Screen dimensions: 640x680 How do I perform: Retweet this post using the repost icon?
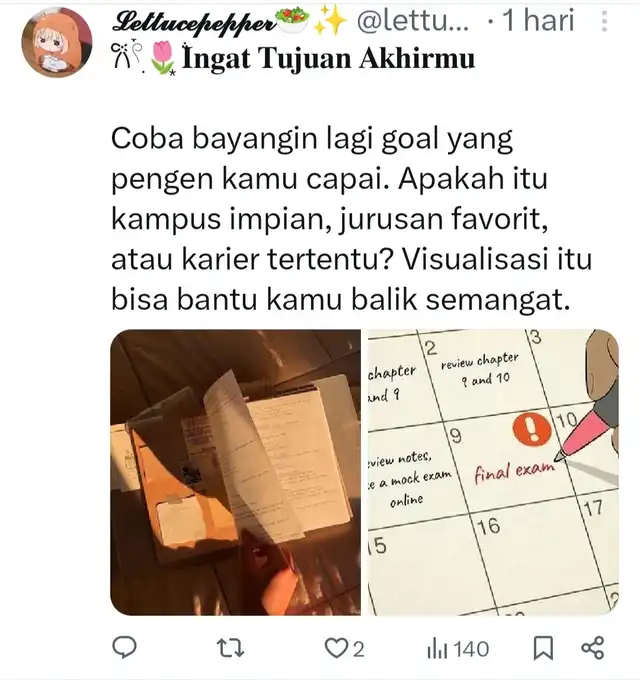click(230, 648)
